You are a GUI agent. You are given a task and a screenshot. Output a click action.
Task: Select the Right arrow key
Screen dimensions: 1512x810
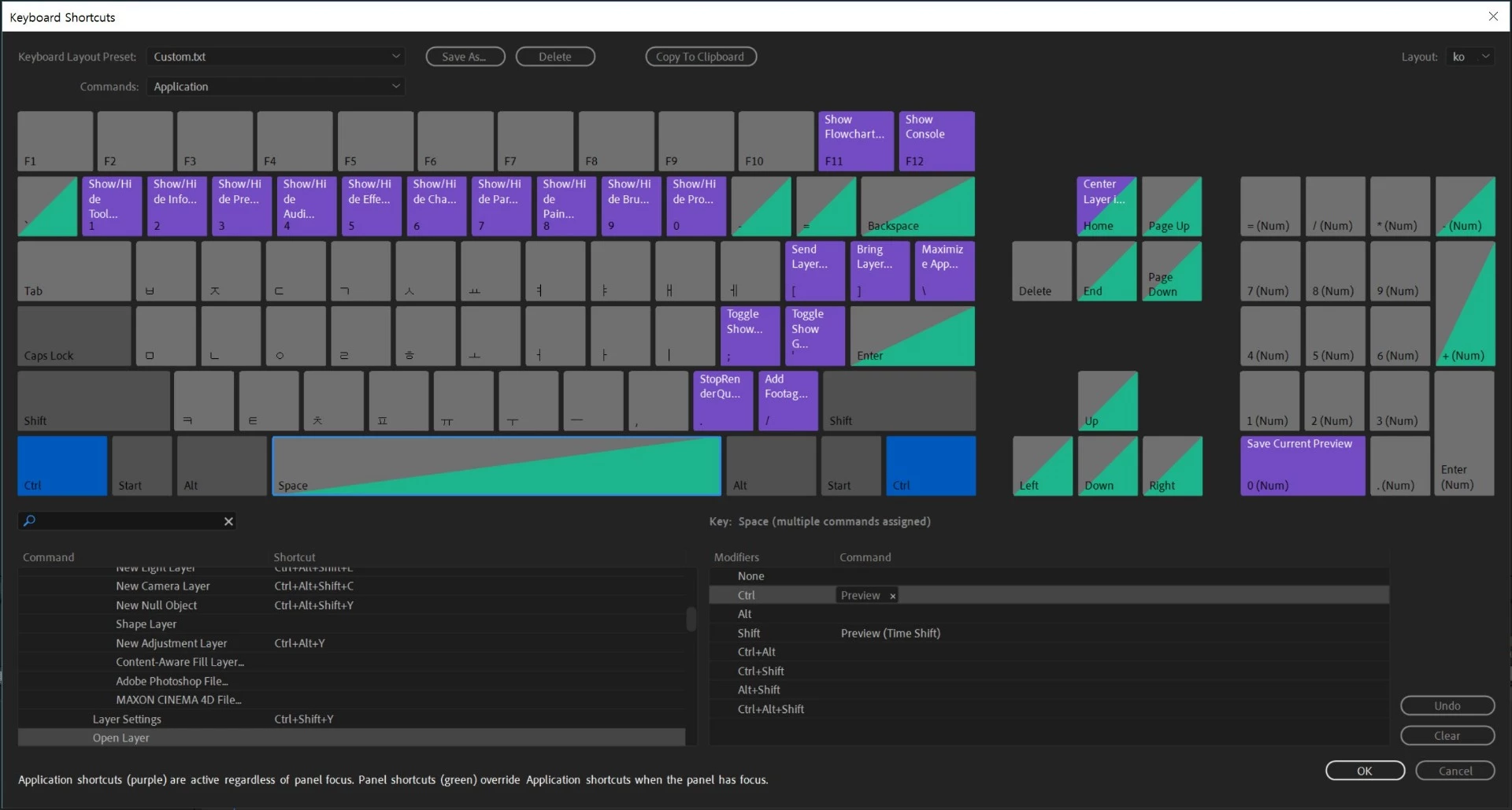pos(1172,466)
